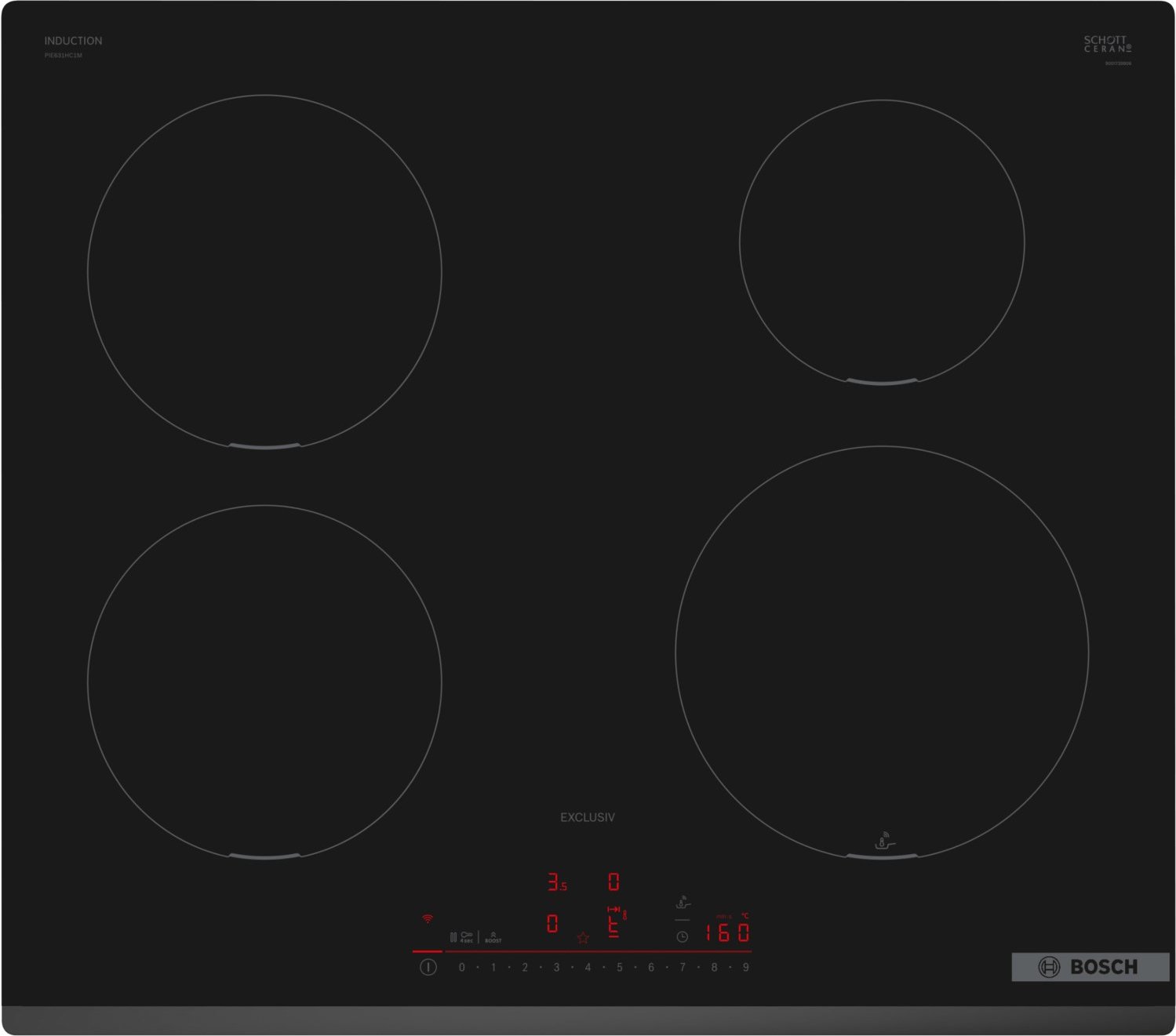Tap the 160 temperature readout
The width and height of the screenshot is (1176, 1036).
(x=727, y=932)
